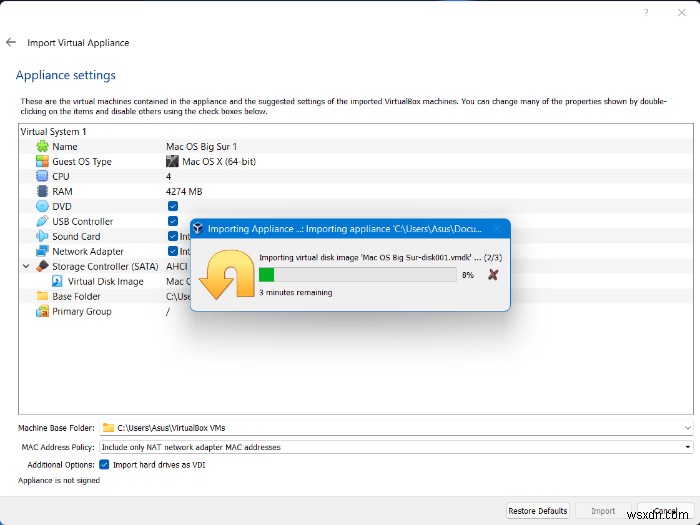Click the Virtual Disk Image icon
Viewport: 700px width, 525px height.
pyautogui.click(x=57, y=281)
